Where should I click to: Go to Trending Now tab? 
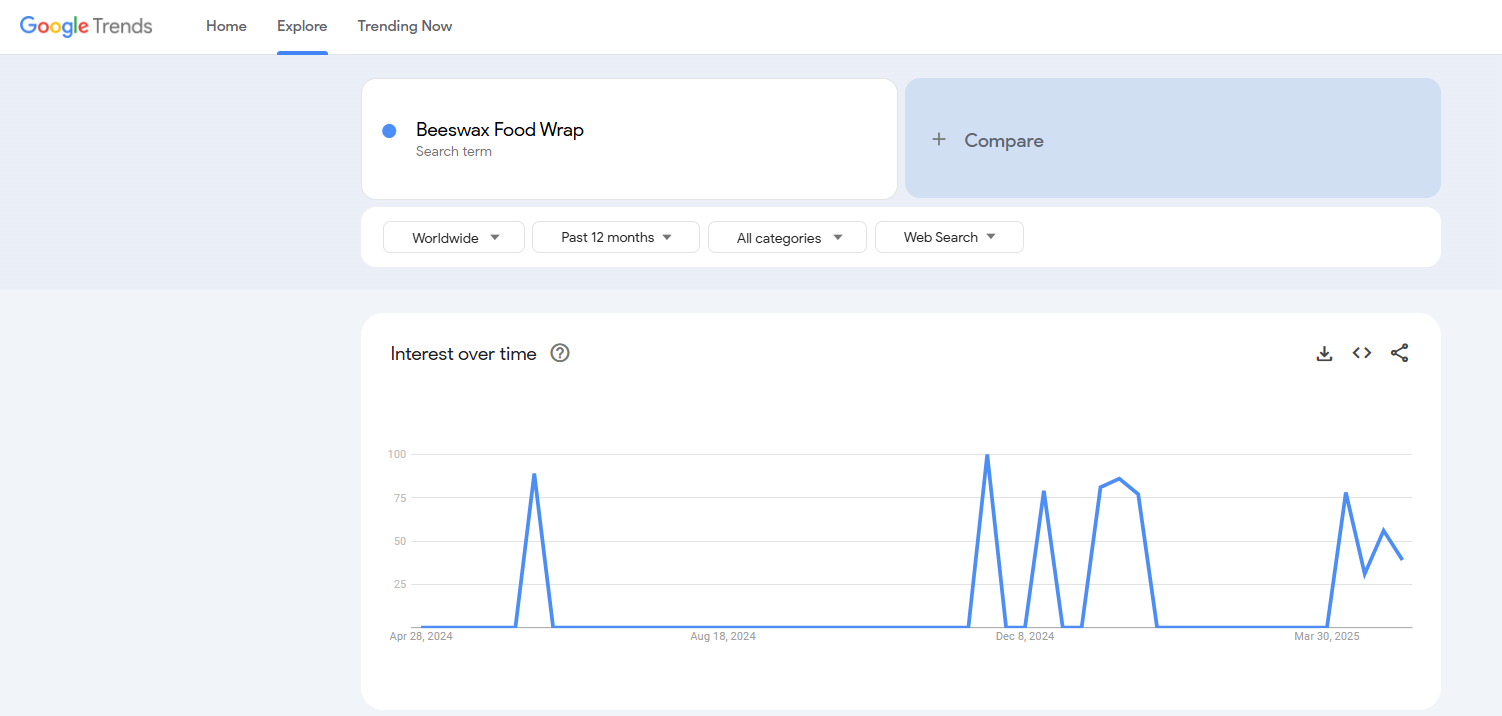(x=405, y=26)
